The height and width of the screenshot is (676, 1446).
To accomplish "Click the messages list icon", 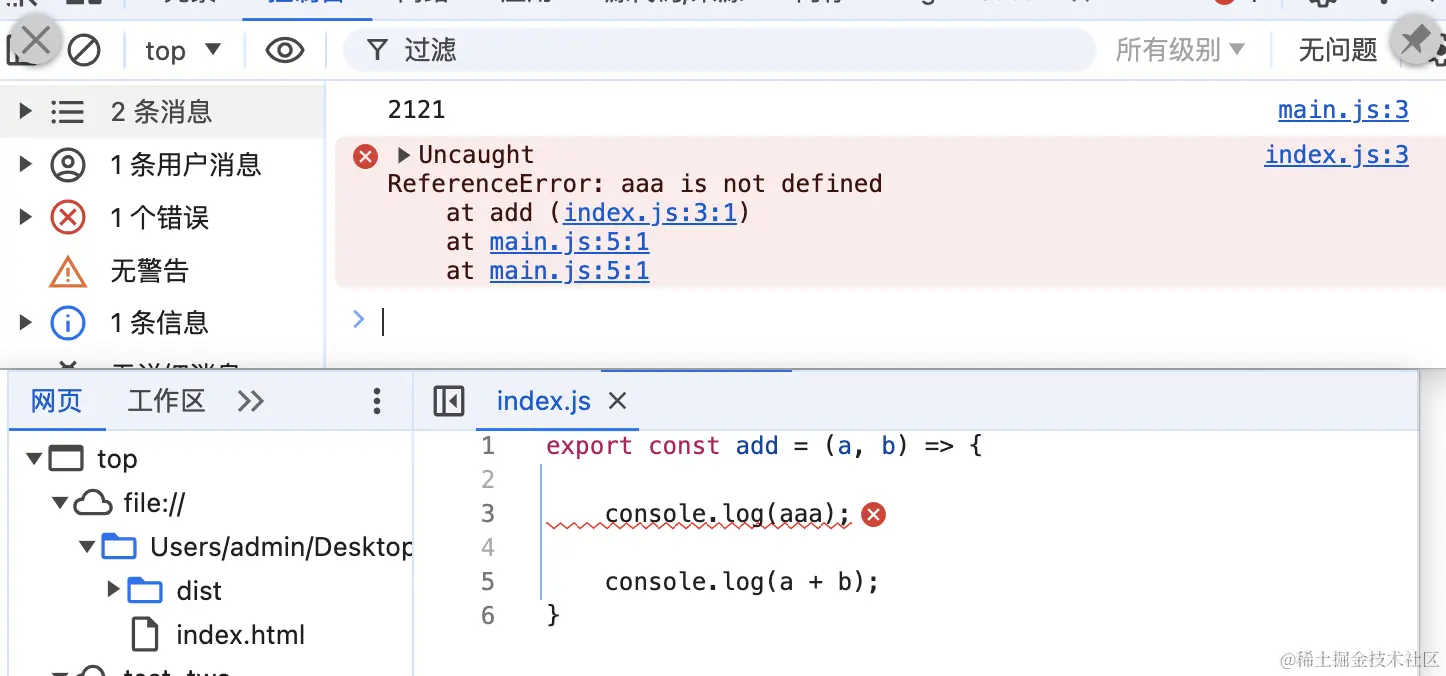I will pos(68,111).
